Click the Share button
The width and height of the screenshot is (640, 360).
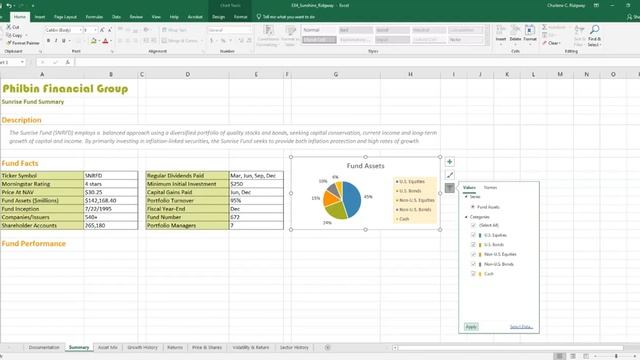pyautogui.click(x=633, y=17)
